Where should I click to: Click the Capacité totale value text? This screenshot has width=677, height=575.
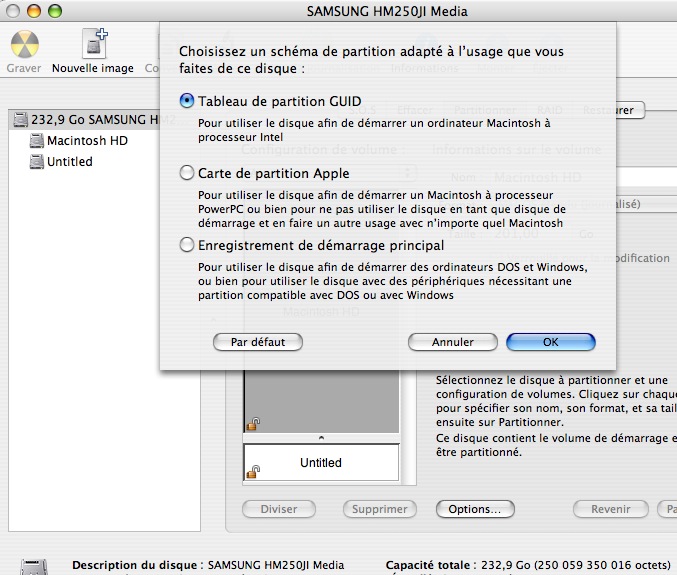coord(576,565)
